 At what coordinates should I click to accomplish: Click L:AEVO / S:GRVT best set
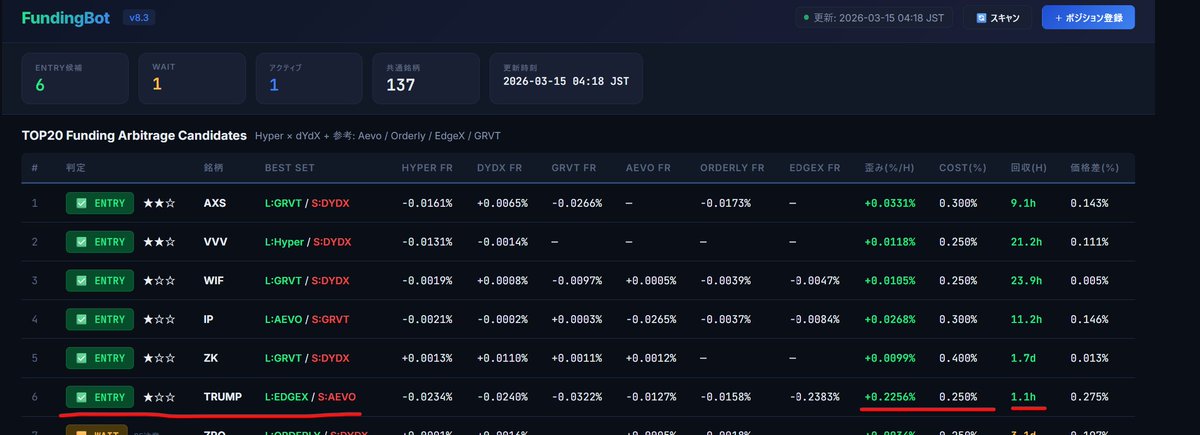(307, 319)
